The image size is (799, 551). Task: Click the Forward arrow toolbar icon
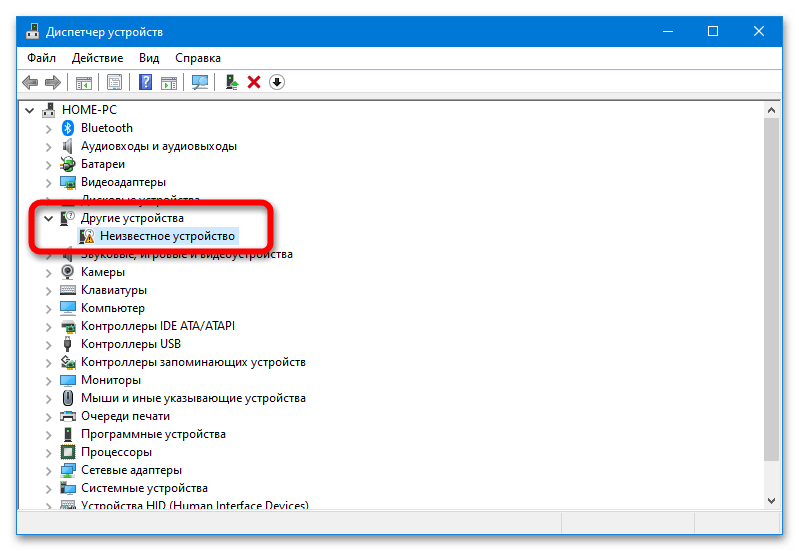click(x=53, y=82)
